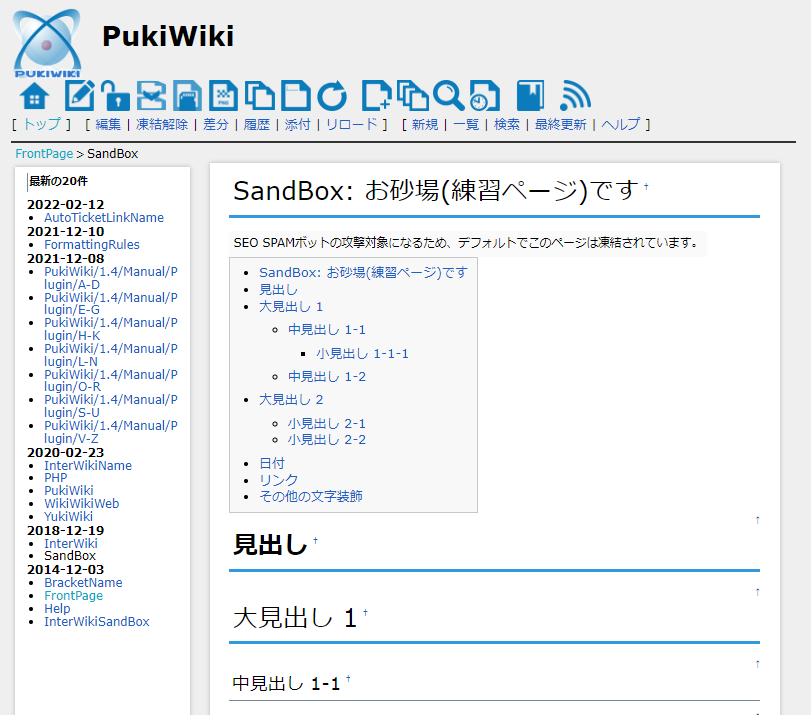Open PukiWiki/1.4/Manual/Plugin/S-U link
Screen dimensions: 811x715
pyautogui.click(x=111, y=406)
